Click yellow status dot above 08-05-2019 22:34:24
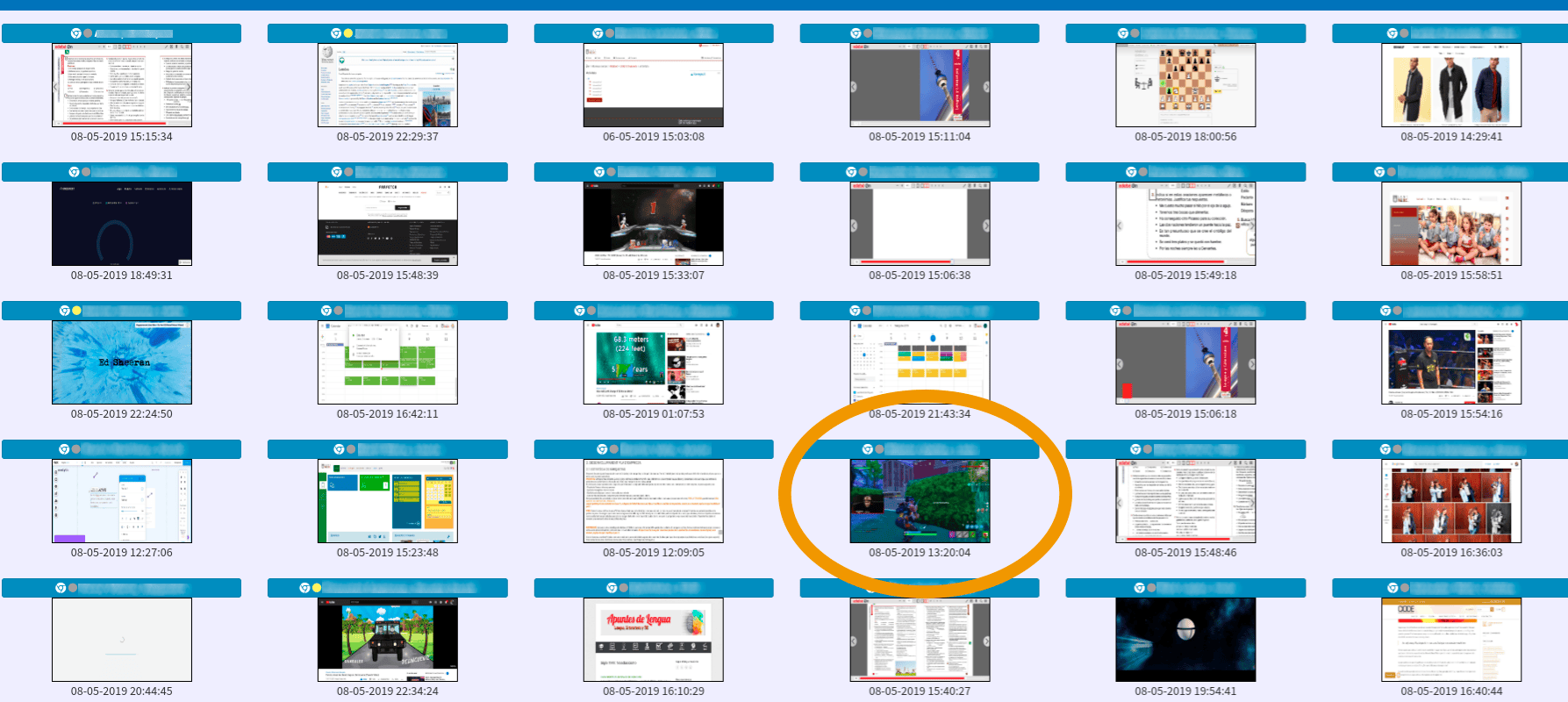The image size is (1568, 702). pos(317,588)
